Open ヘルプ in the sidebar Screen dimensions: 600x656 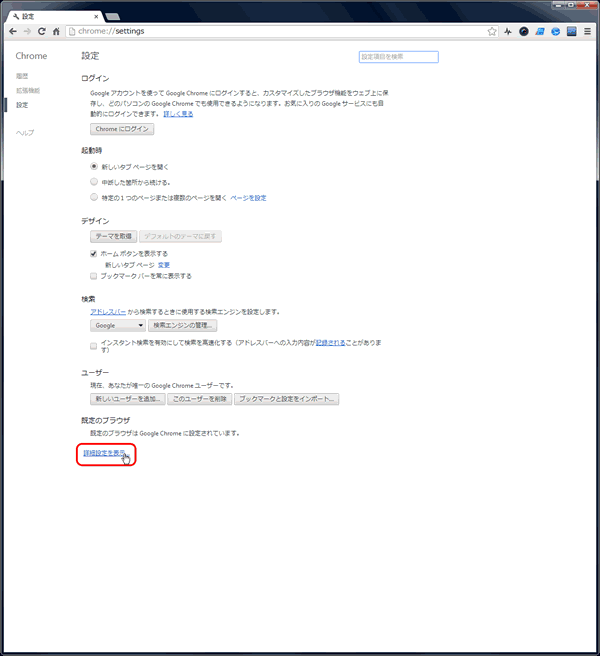click(25, 133)
